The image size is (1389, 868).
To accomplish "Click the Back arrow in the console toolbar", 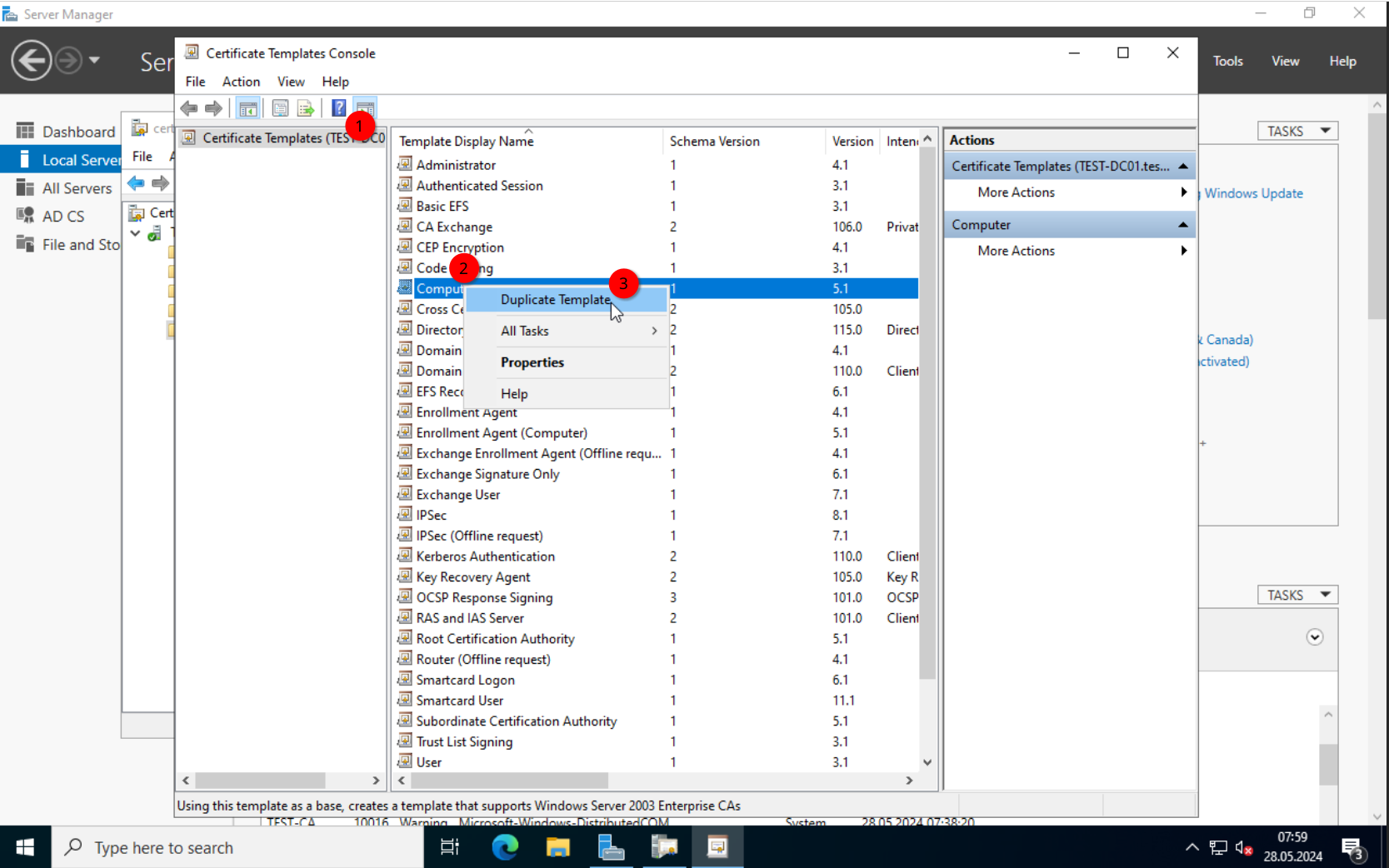I will click(189, 108).
